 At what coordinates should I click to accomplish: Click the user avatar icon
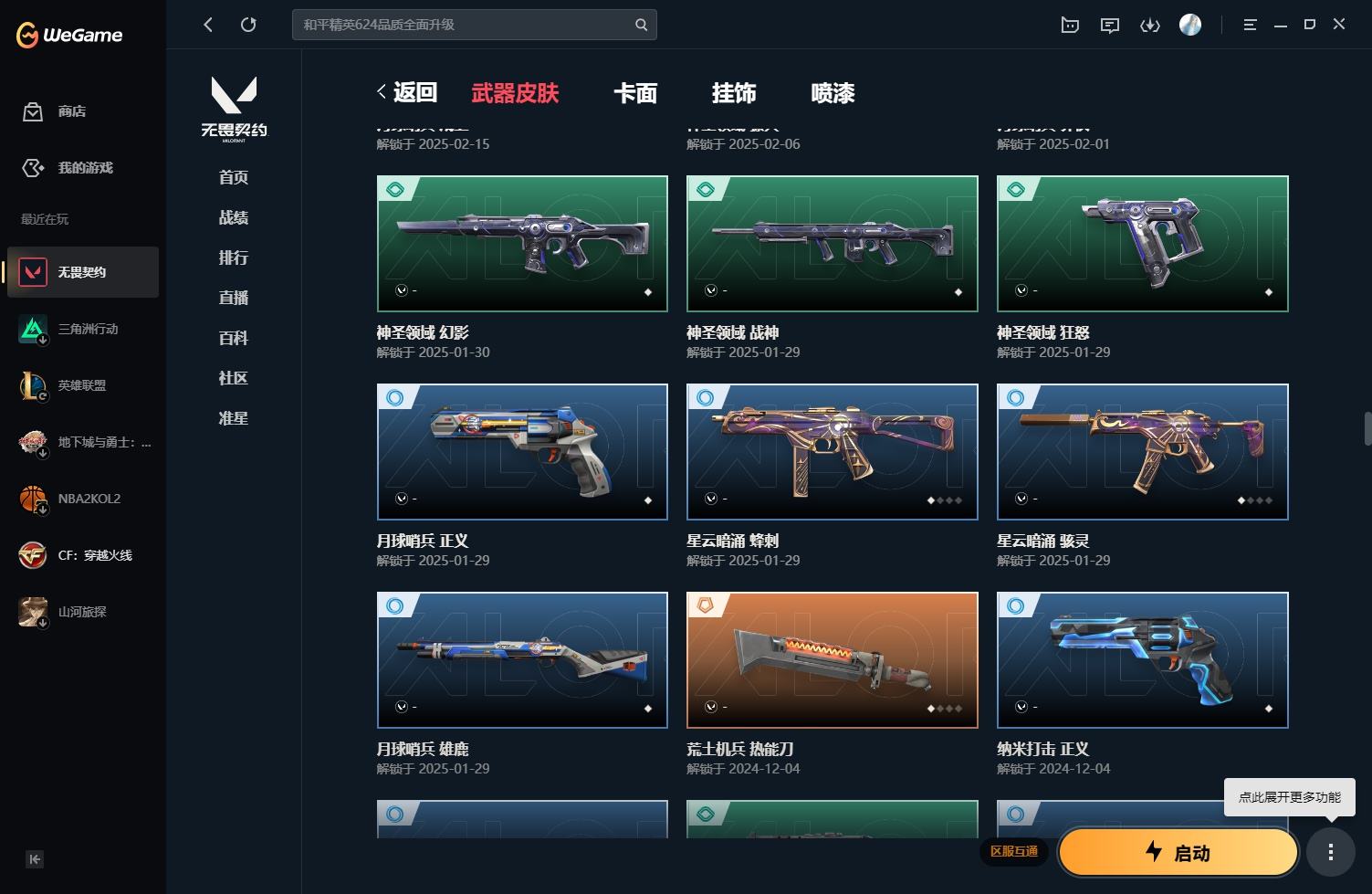1190,25
